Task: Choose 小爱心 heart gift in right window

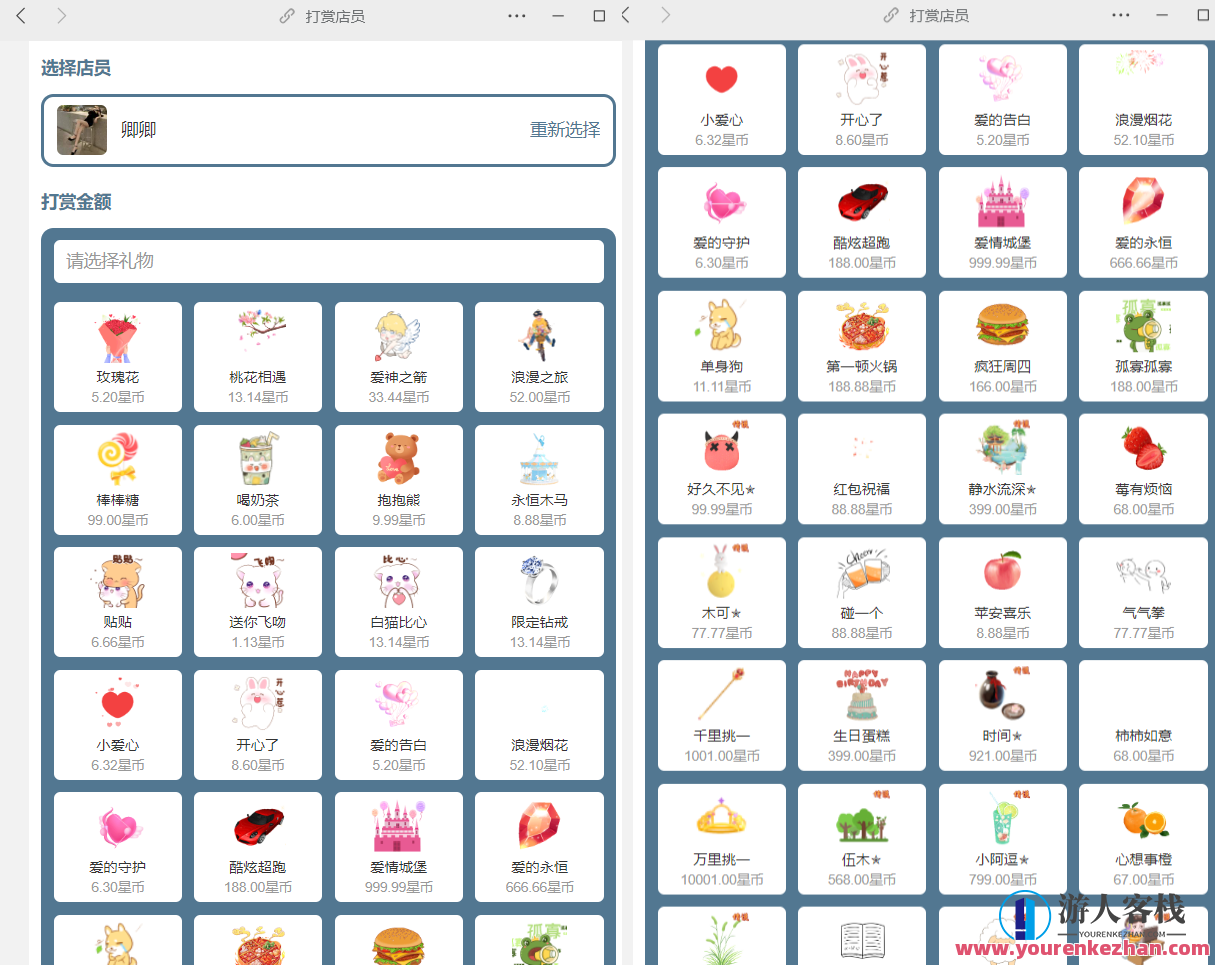Action: (722, 99)
